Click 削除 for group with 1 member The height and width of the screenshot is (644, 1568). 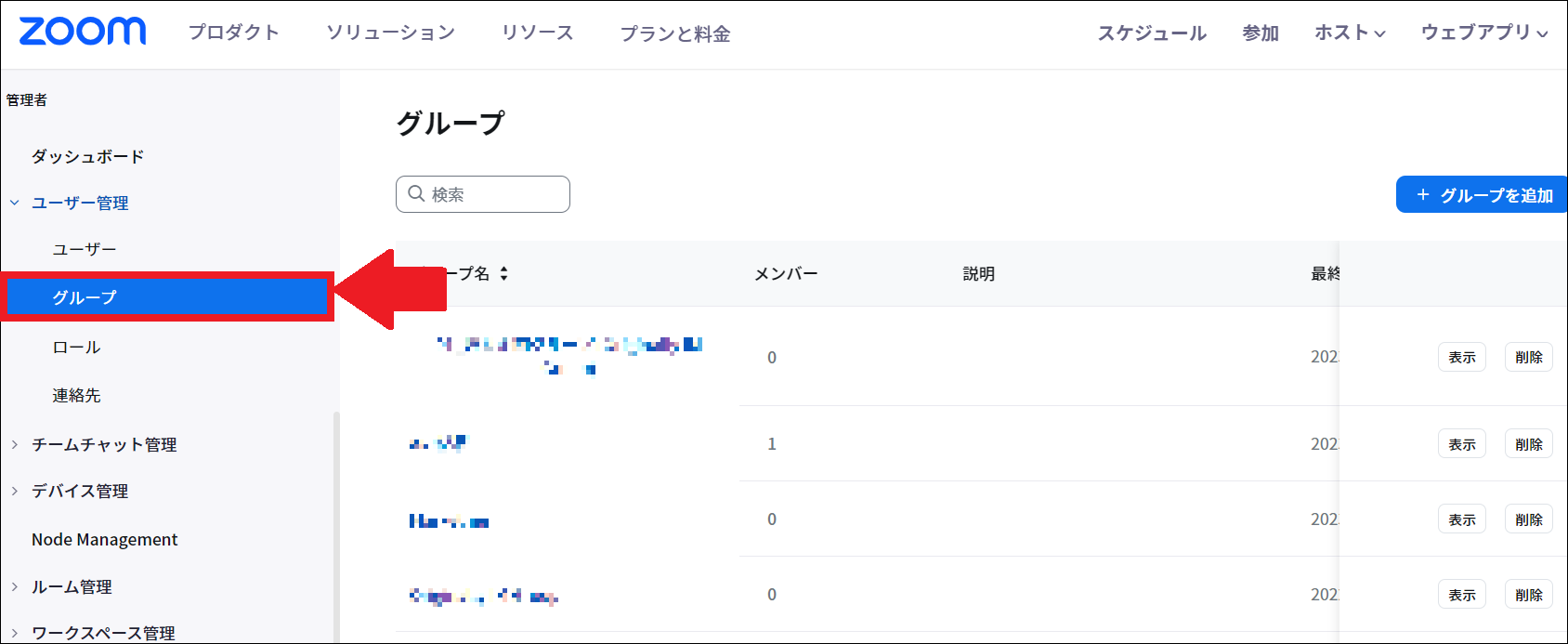(x=1529, y=444)
